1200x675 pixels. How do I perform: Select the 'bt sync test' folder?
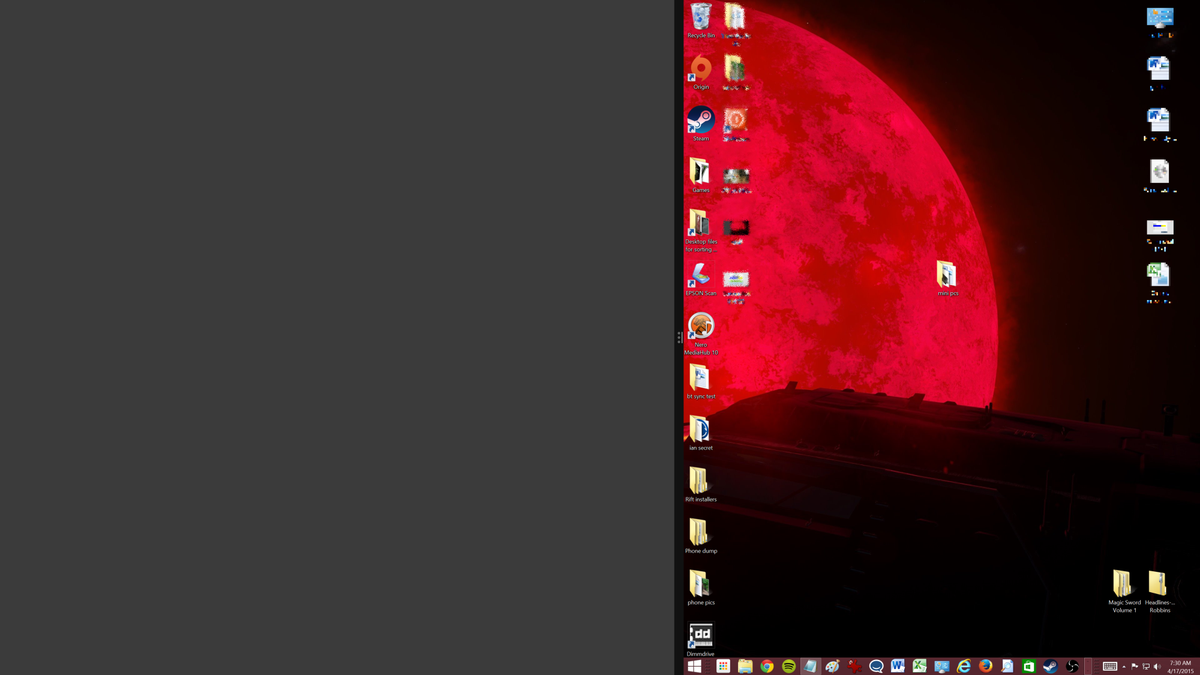tap(701, 382)
